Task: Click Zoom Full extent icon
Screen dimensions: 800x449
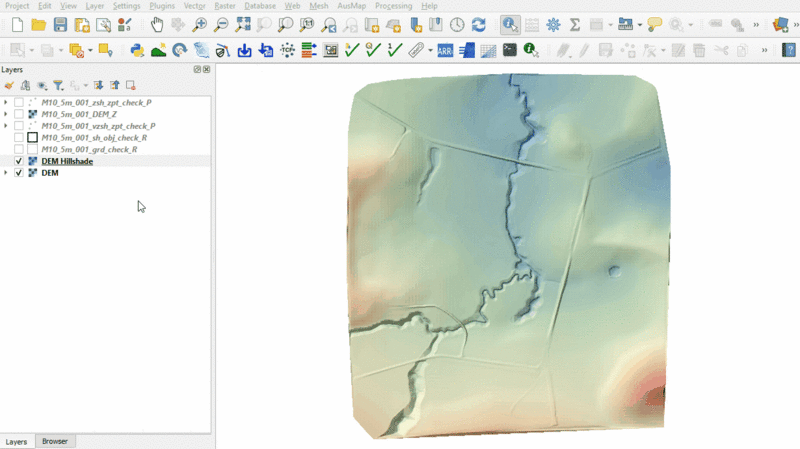Action: coord(243,24)
